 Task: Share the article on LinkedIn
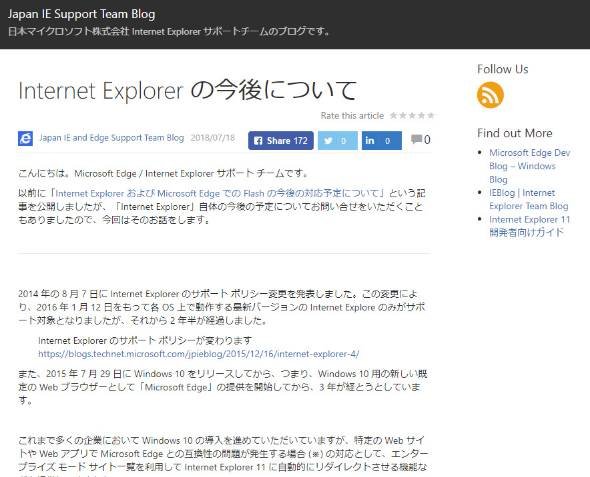click(382, 141)
